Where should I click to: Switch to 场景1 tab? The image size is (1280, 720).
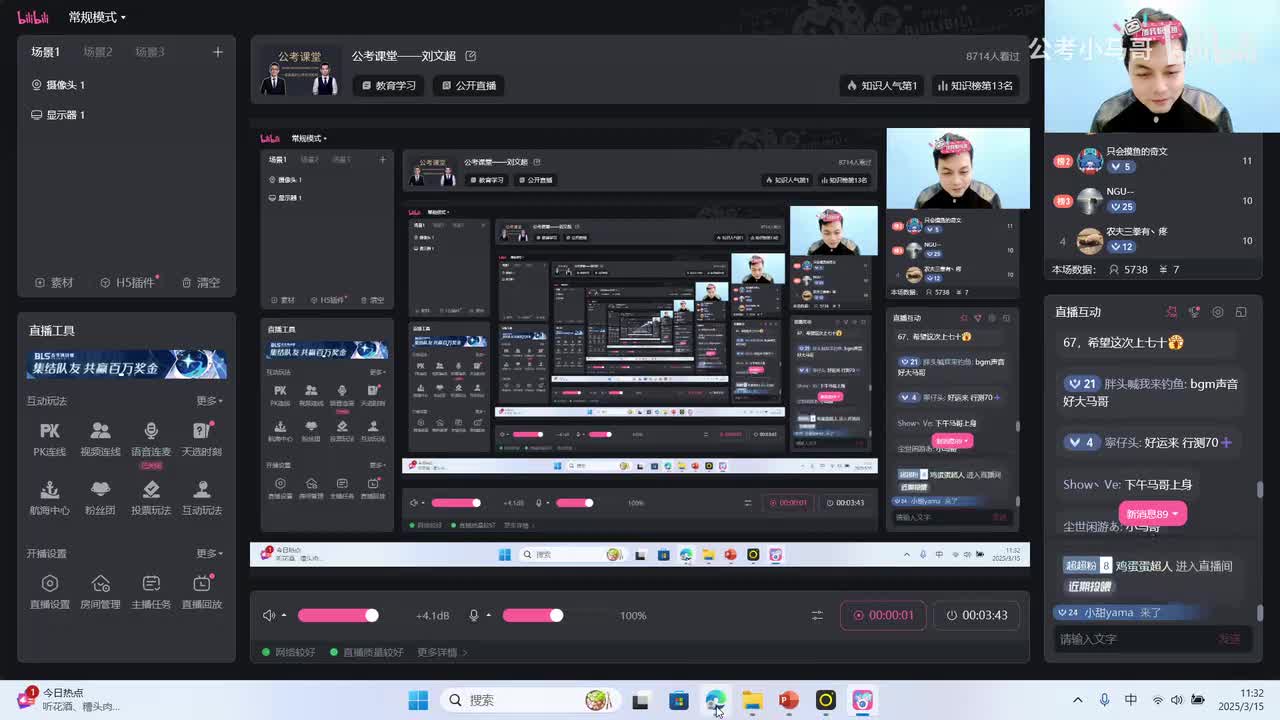(45, 52)
